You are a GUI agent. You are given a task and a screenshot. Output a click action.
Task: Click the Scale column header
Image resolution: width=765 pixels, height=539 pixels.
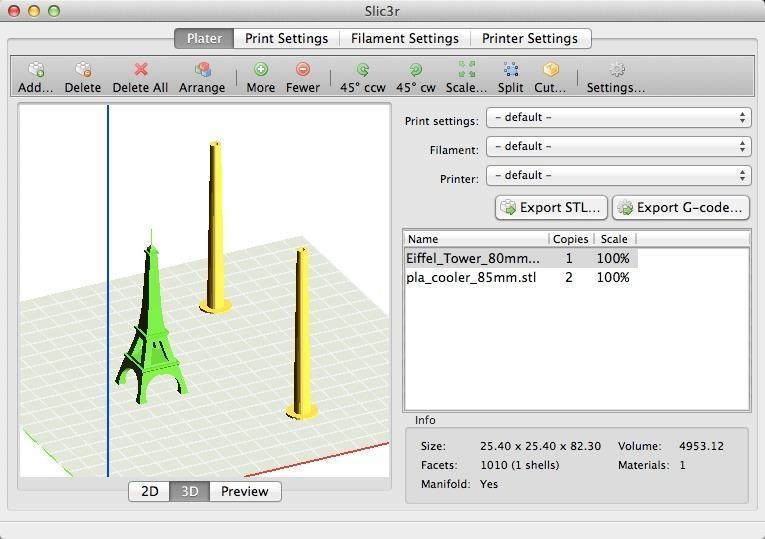click(x=615, y=239)
